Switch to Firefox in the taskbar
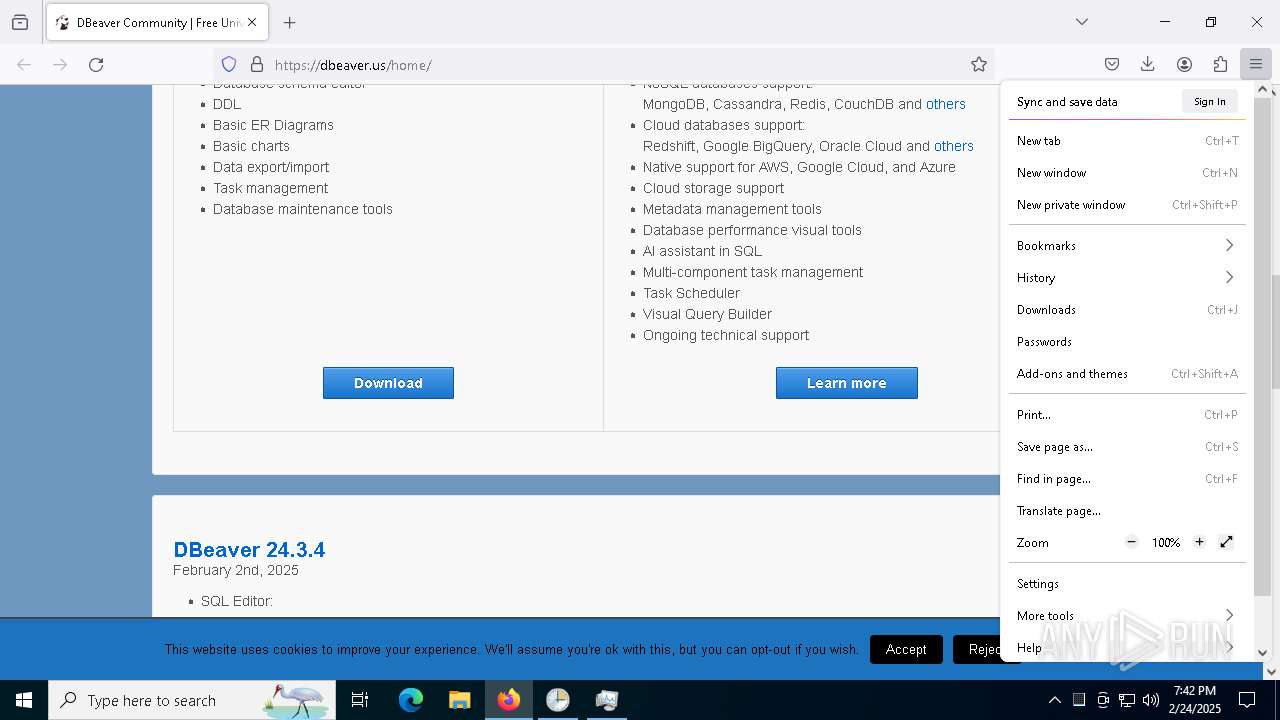The width and height of the screenshot is (1280, 720). pyautogui.click(x=509, y=700)
